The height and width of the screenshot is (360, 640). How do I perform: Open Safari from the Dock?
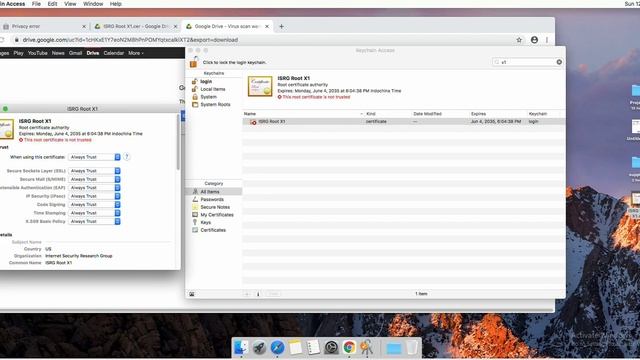coord(277,348)
